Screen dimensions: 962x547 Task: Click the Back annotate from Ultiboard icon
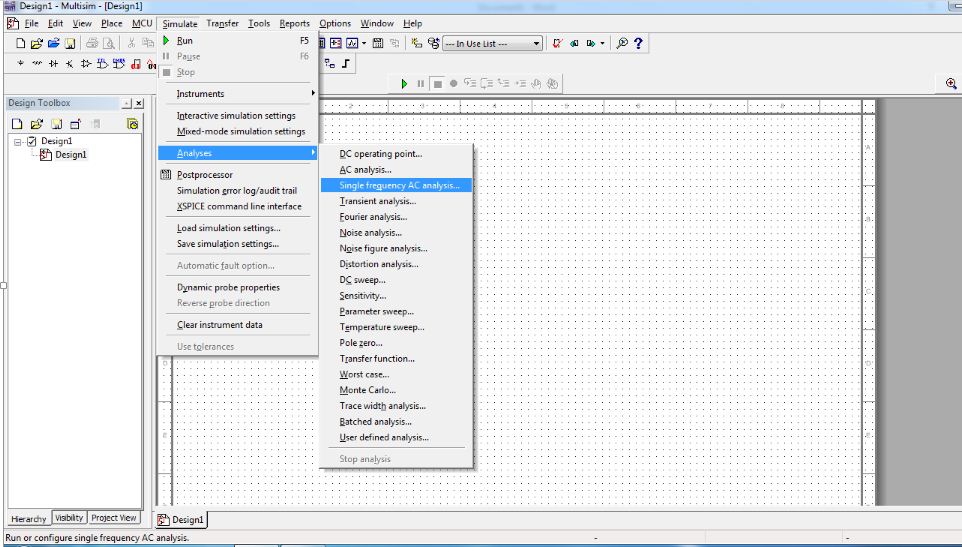(574, 44)
